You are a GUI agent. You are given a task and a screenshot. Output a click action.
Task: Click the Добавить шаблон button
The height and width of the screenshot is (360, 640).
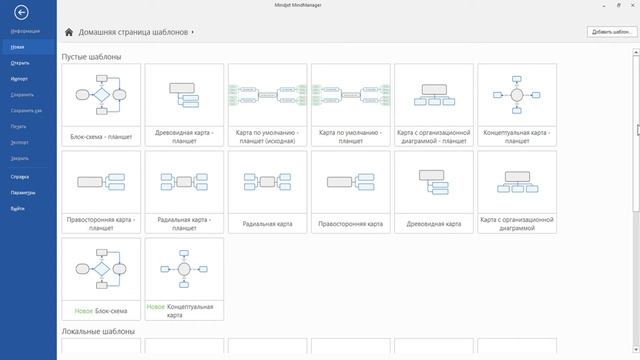(x=612, y=32)
